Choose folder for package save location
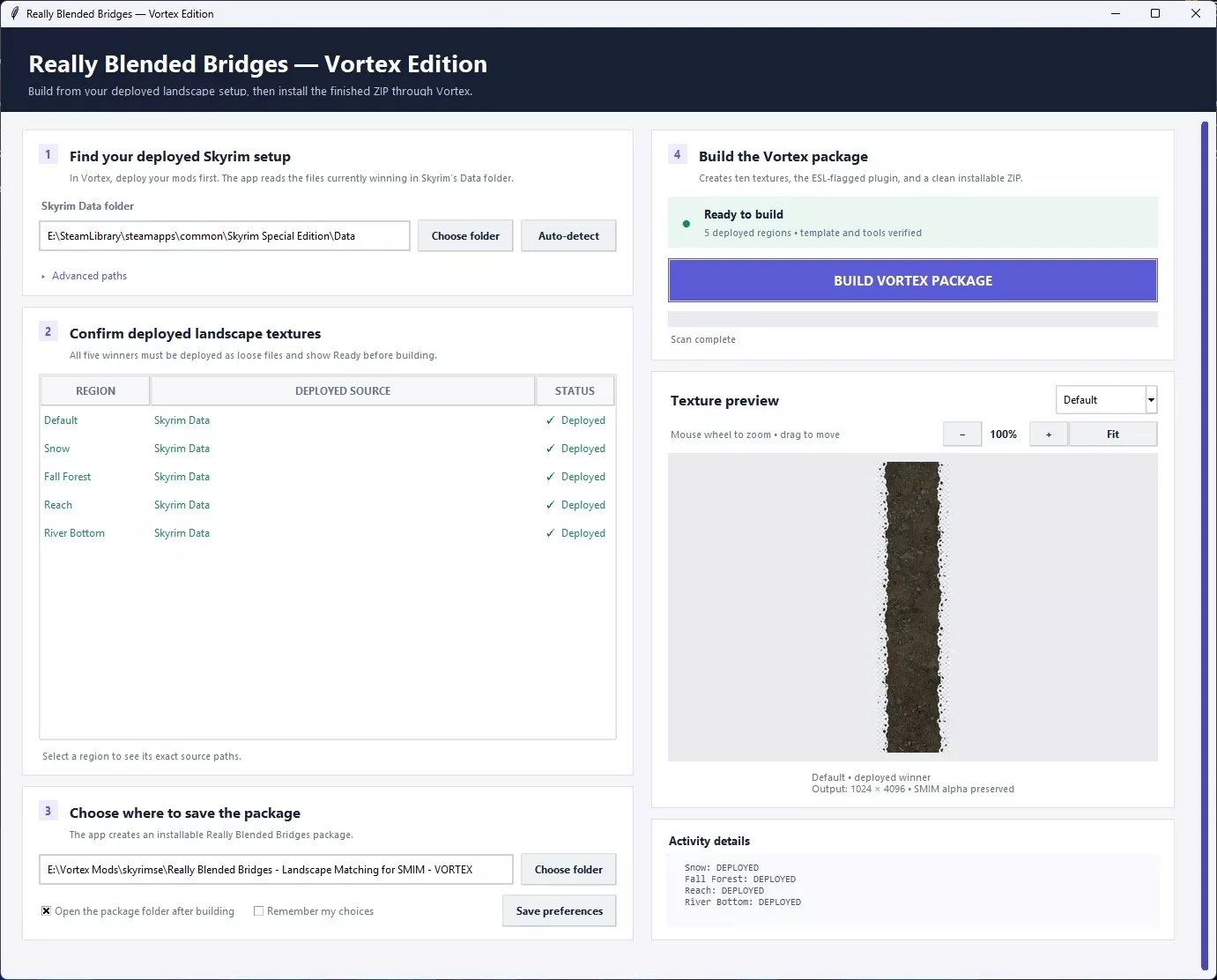The width and height of the screenshot is (1217, 980). point(568,870)
